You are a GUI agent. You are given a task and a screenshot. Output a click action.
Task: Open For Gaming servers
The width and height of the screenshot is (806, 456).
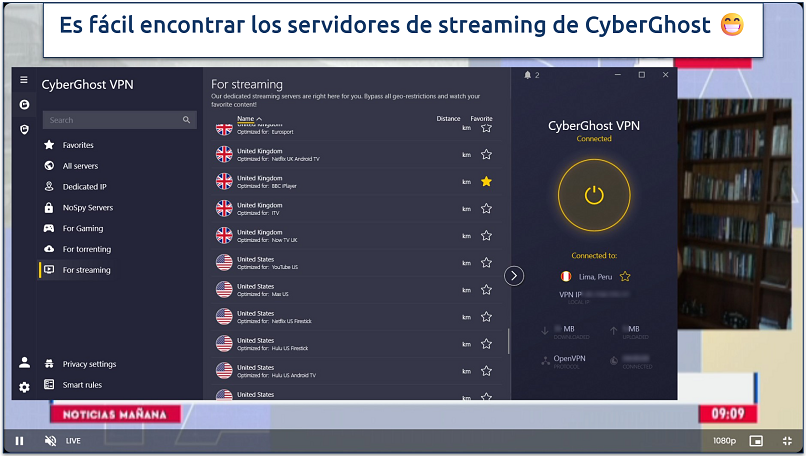coord(83,228)
